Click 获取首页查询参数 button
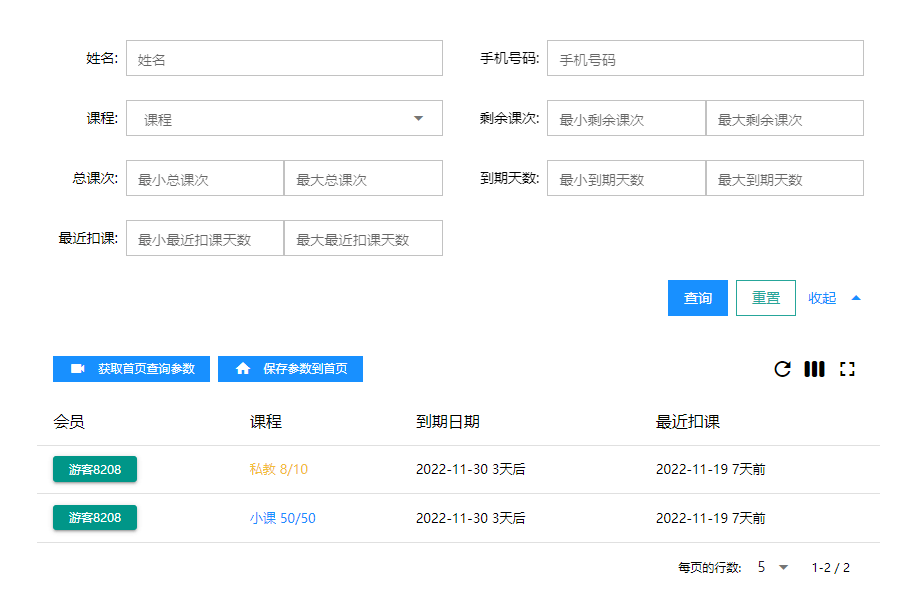Viewport: 902px width, 601px height. point(131,369)
